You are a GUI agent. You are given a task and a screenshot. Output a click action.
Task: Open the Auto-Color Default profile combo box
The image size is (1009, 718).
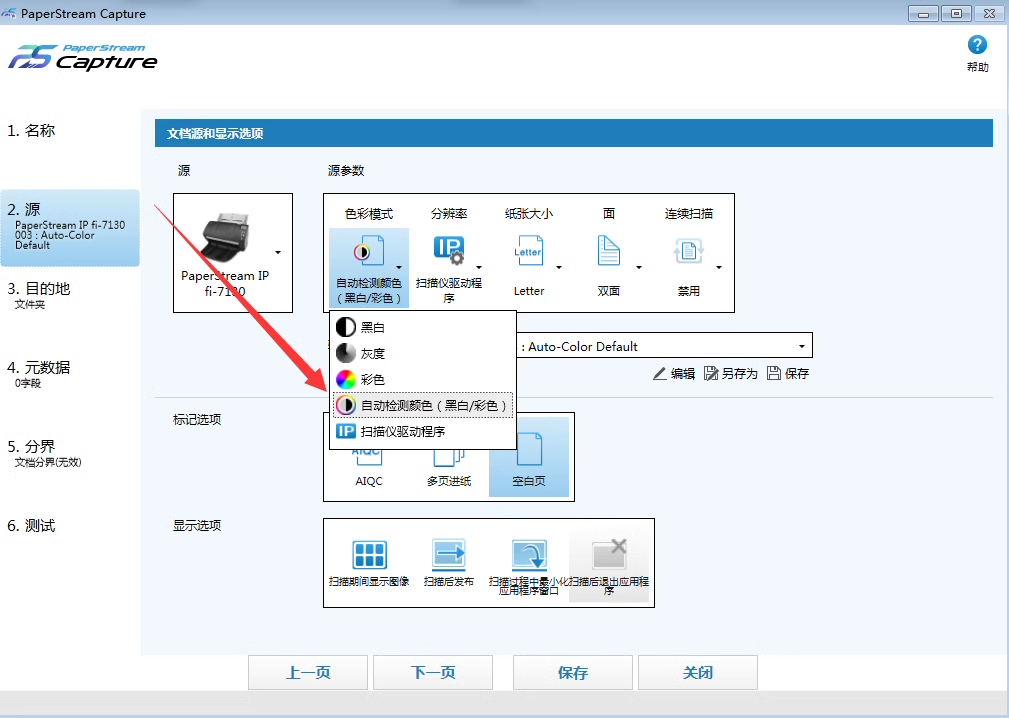664,346
